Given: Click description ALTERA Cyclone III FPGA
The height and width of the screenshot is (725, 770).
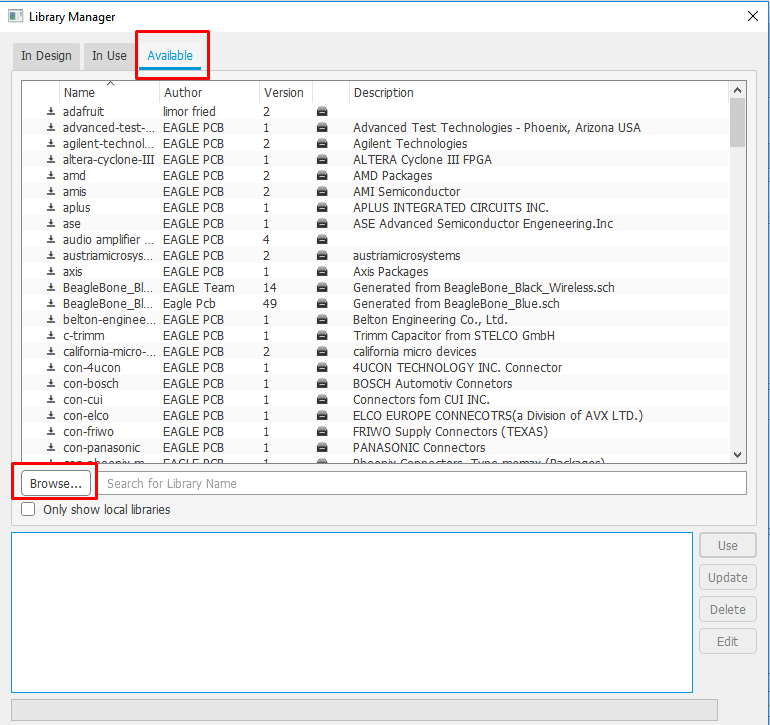Looking at the screenshot, I should (x=422, y=160).
